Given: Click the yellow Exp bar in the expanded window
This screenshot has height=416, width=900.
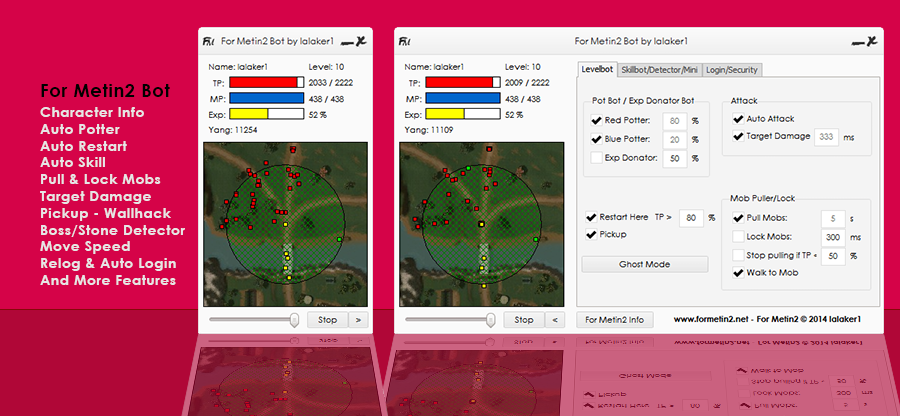Looking at the screenshot, I should click(463, 114).
